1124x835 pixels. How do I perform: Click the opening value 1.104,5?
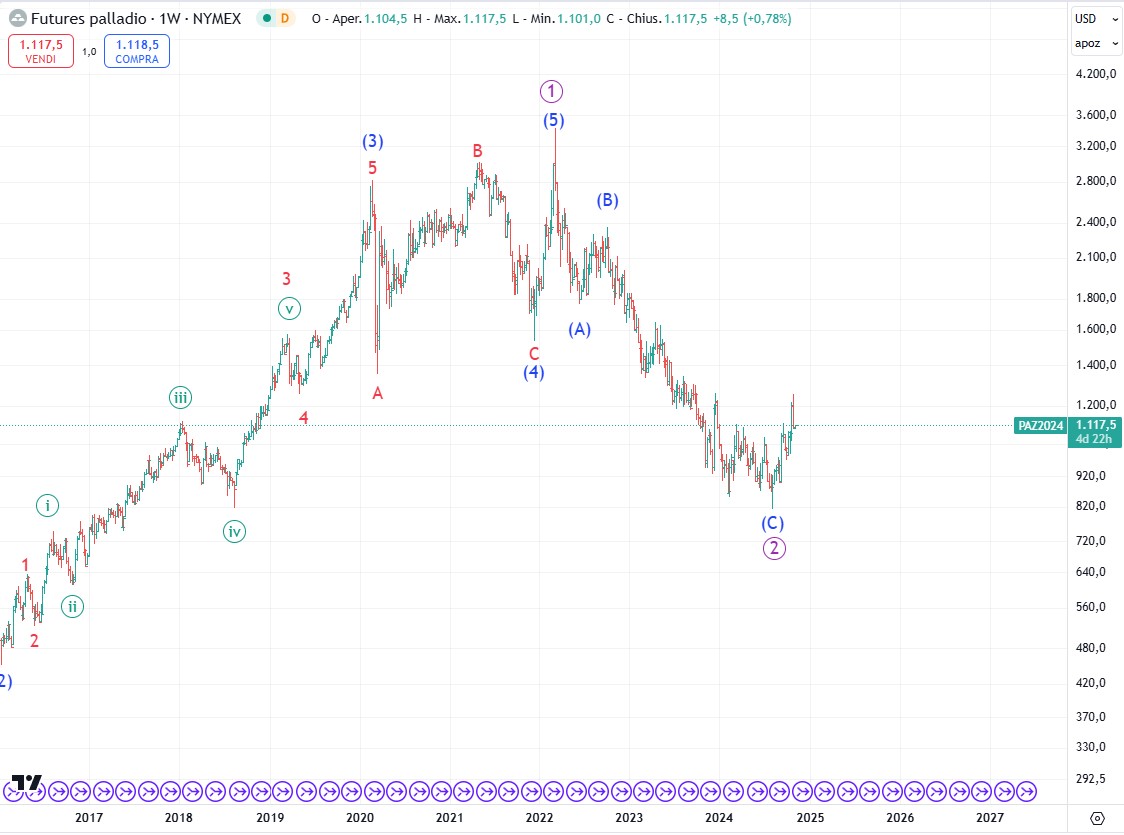[x=386, y=19]
